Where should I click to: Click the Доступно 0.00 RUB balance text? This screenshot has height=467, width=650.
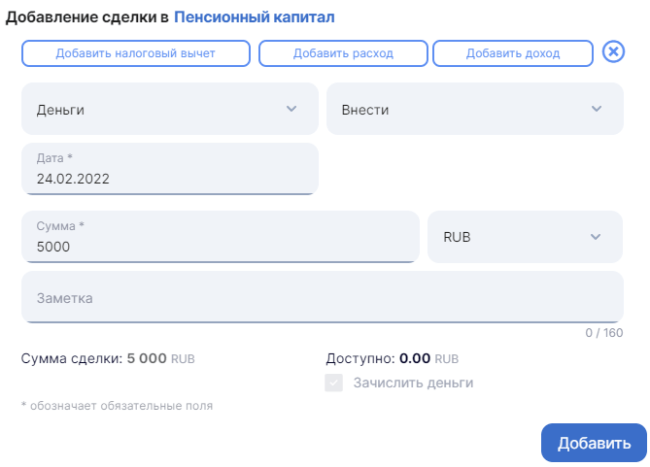[392, 358]
